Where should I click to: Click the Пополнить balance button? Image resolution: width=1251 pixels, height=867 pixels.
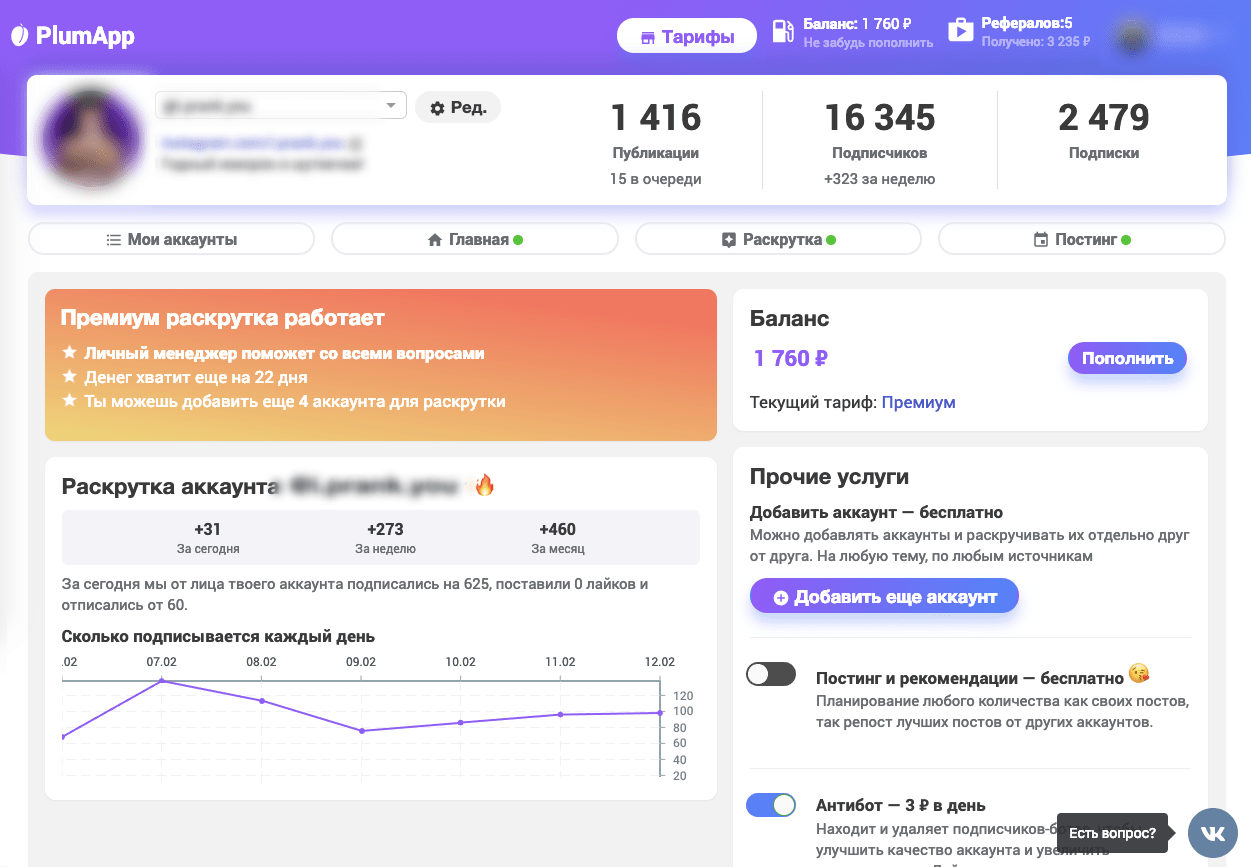(1127, 358)
